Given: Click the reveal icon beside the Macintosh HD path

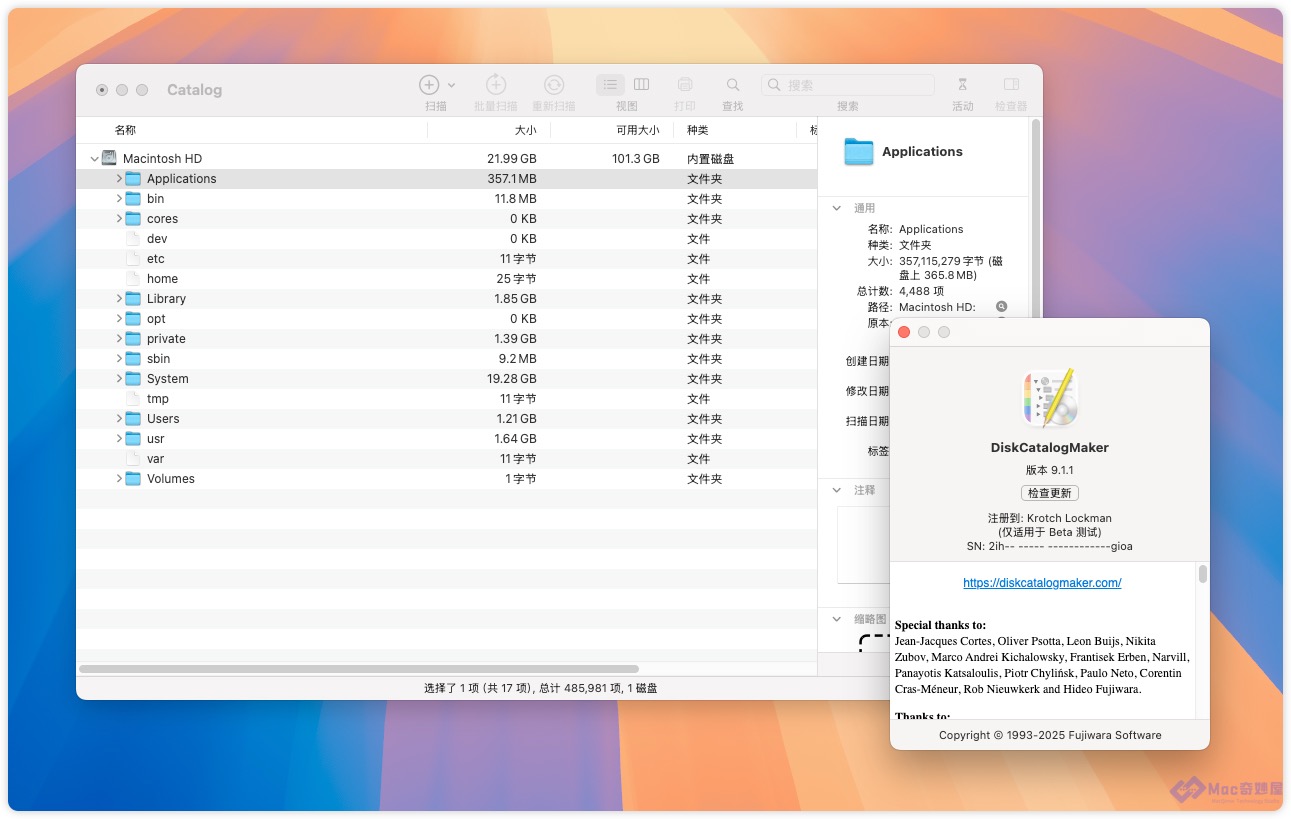Looking at the screenshot, I should coord(1001,307).
